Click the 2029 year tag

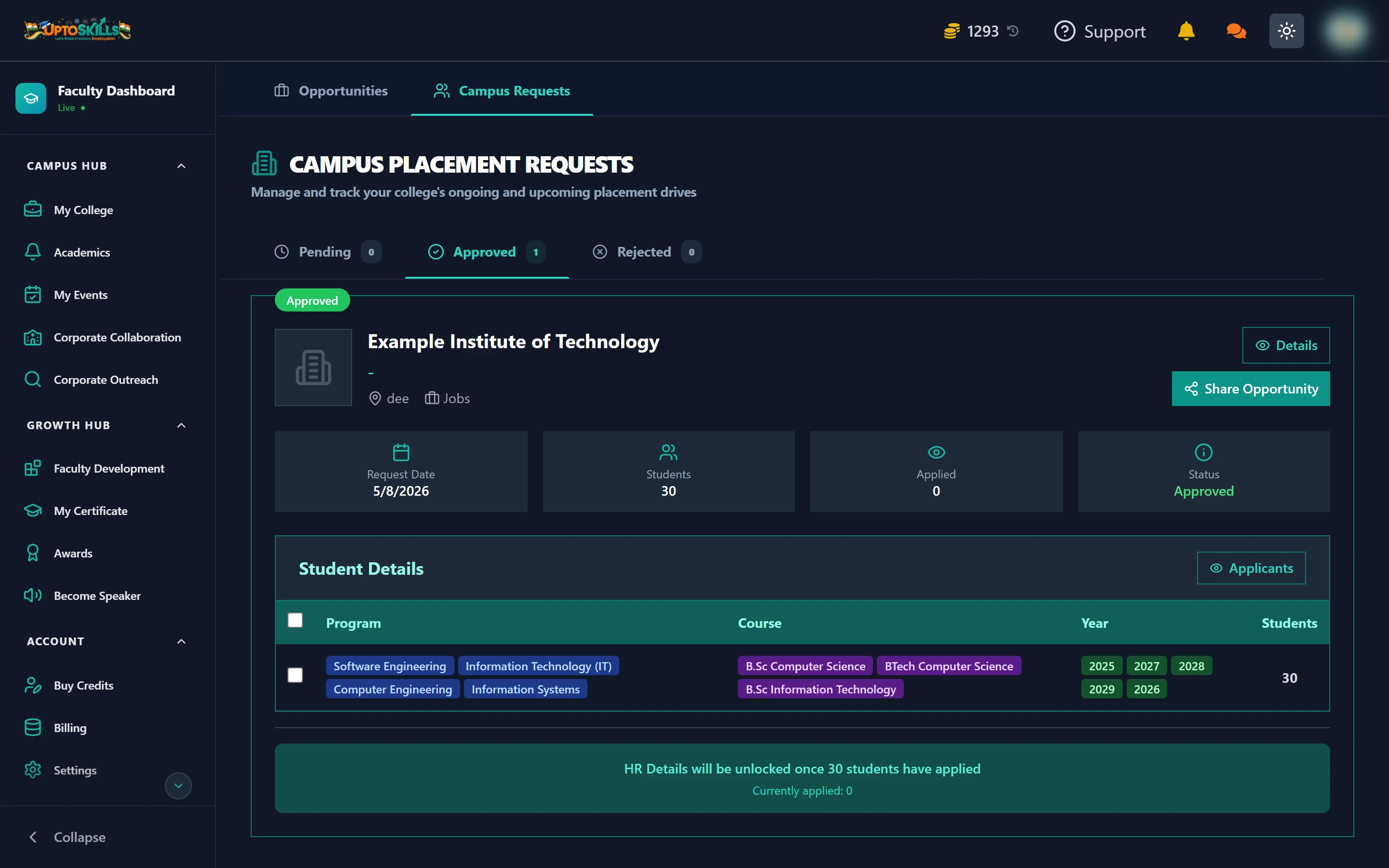point(1102,689)
